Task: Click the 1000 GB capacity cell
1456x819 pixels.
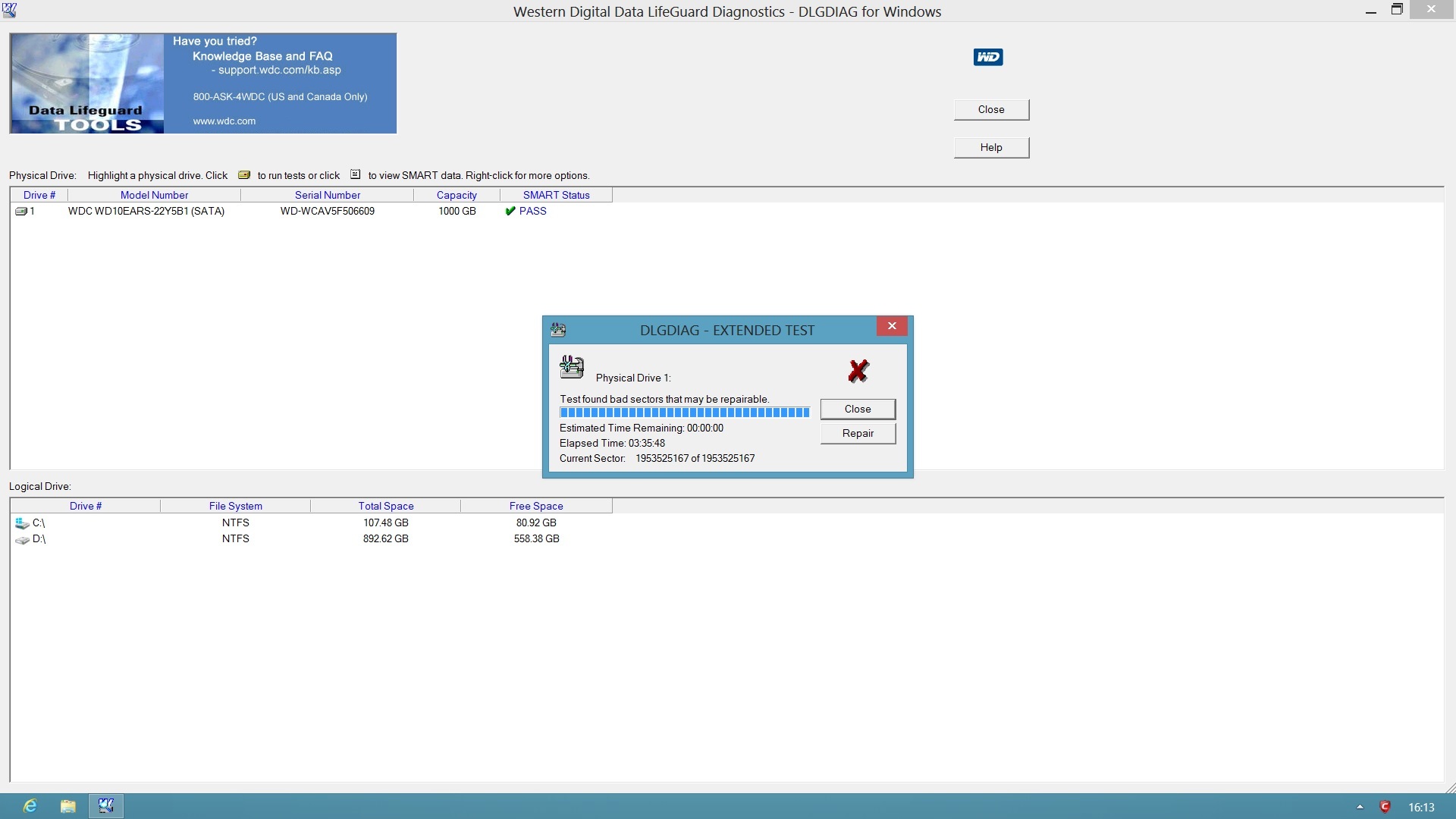Action: point(457,212)
